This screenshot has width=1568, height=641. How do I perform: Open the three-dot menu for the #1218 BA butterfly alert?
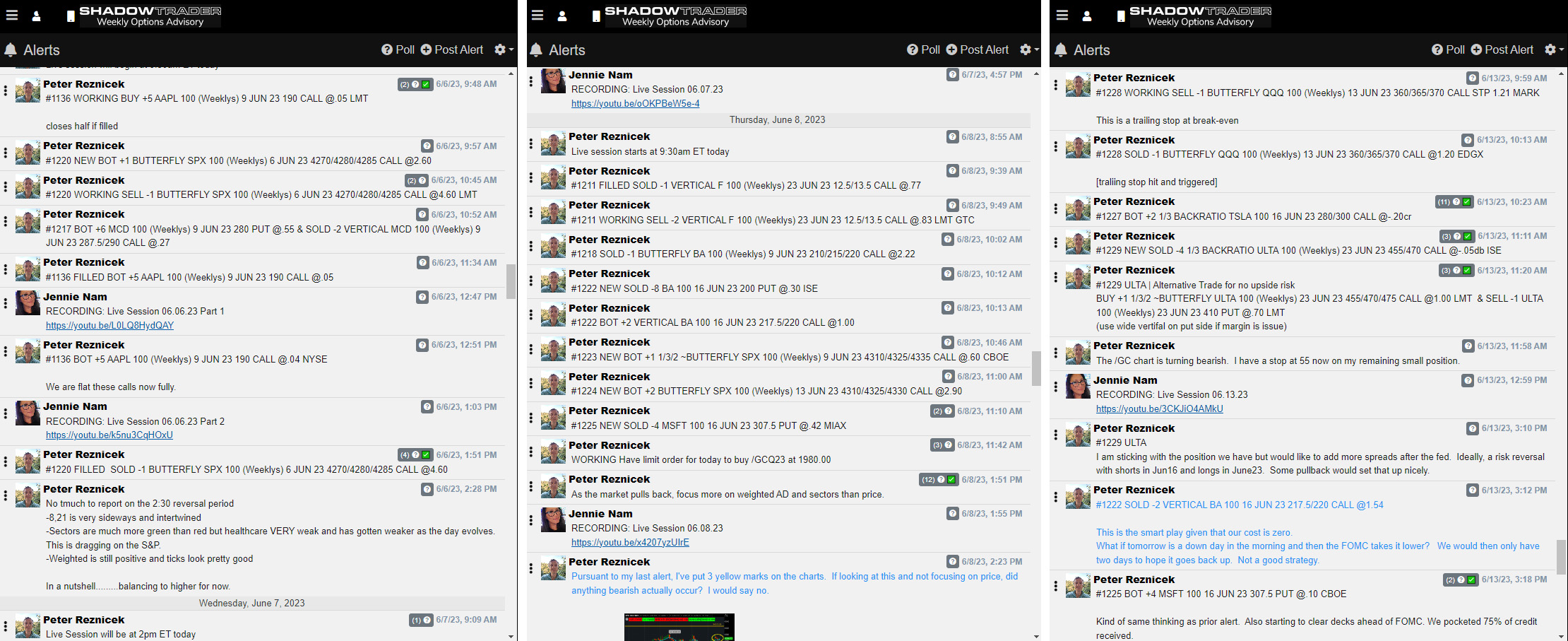[x=531, y=246]
